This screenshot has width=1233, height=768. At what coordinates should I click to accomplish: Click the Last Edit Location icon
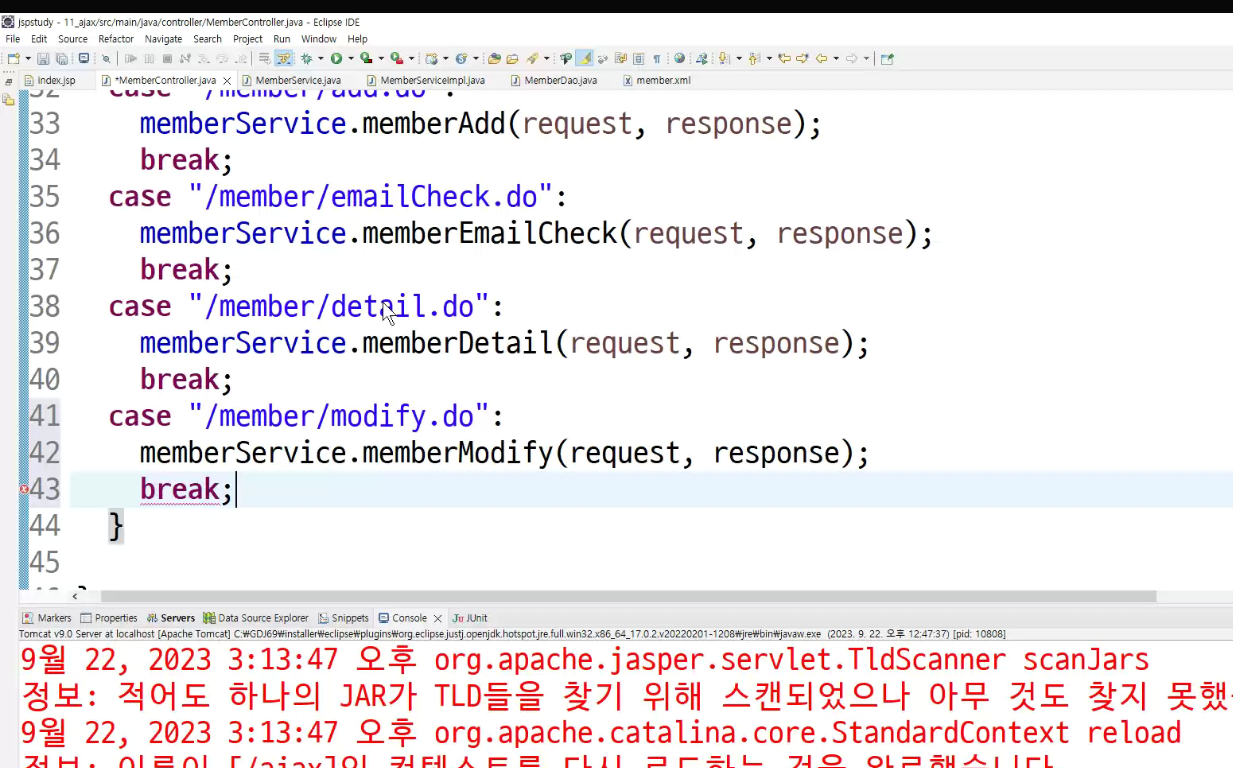[x=784, y=59]
